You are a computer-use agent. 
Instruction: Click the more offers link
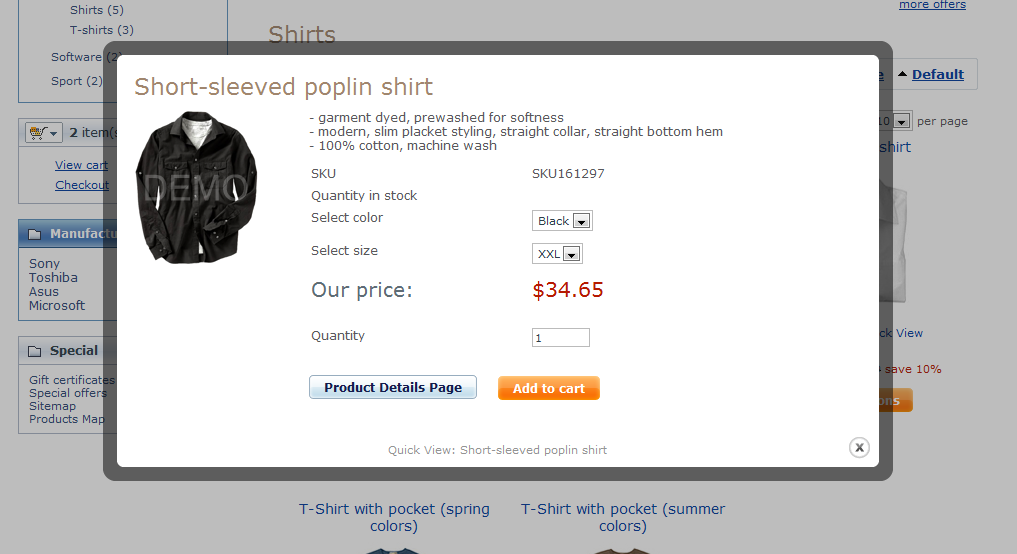tap(932, 5)
